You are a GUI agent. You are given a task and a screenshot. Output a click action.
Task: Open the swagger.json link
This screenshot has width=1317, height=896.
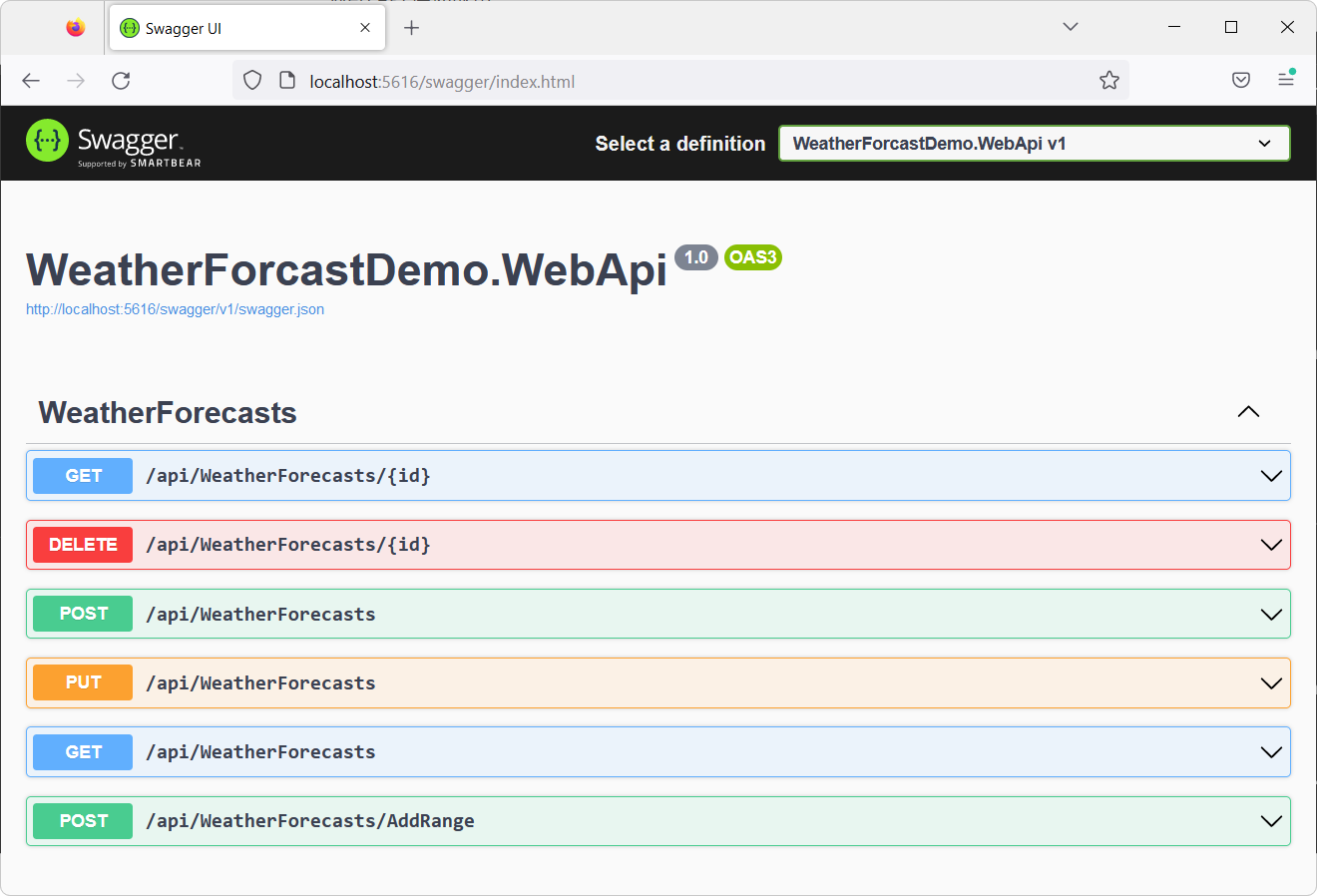click(176, 309)
